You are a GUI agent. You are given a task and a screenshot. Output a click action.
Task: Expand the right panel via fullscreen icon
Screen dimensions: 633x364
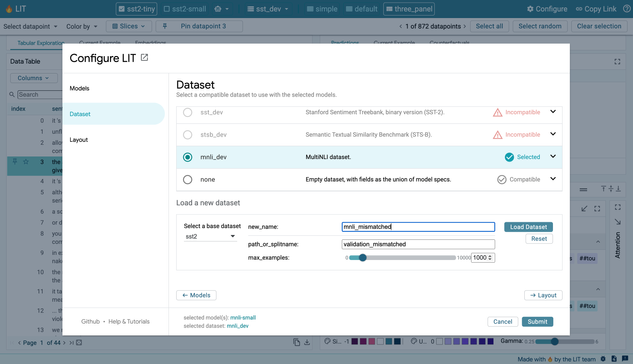(x=617, y=62)
